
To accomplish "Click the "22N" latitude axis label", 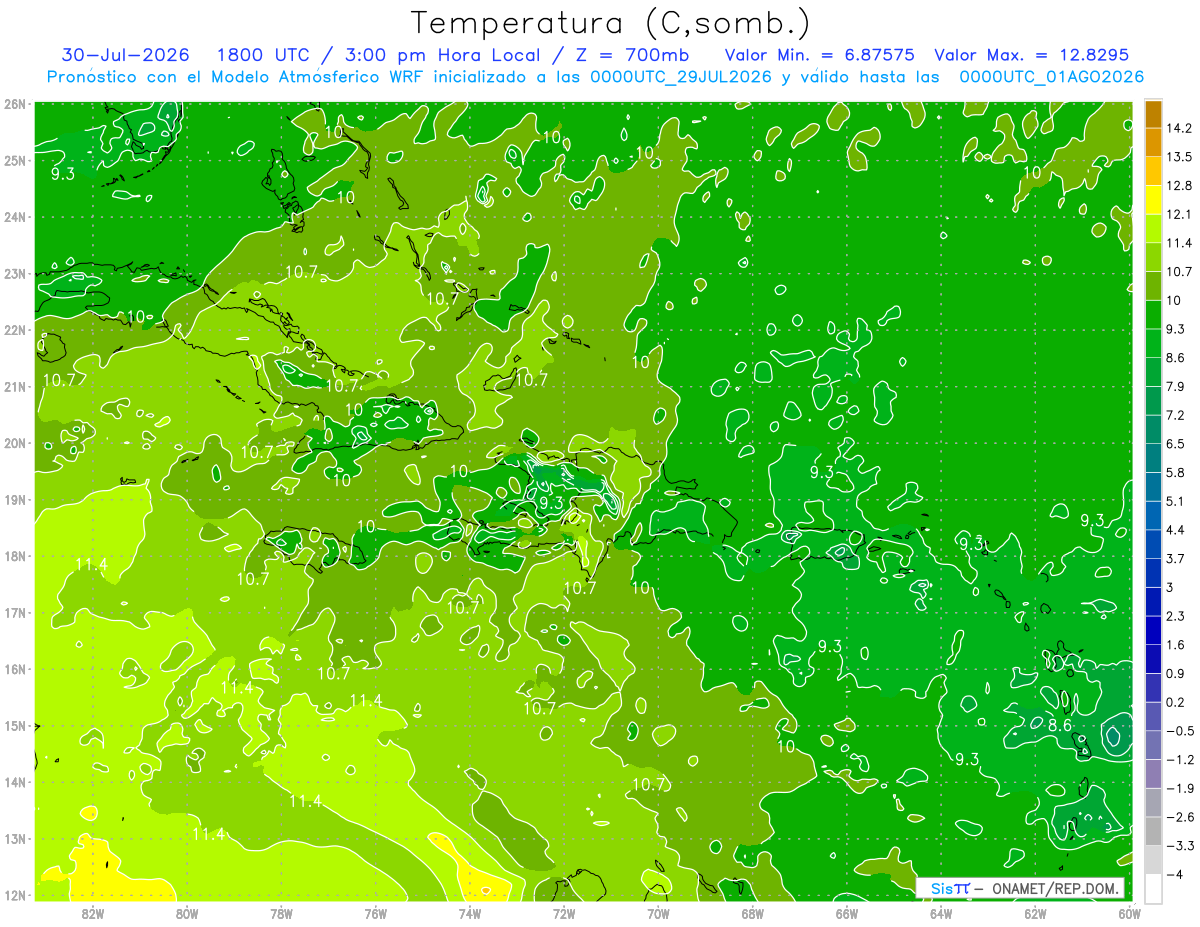I will pos(16,330).
